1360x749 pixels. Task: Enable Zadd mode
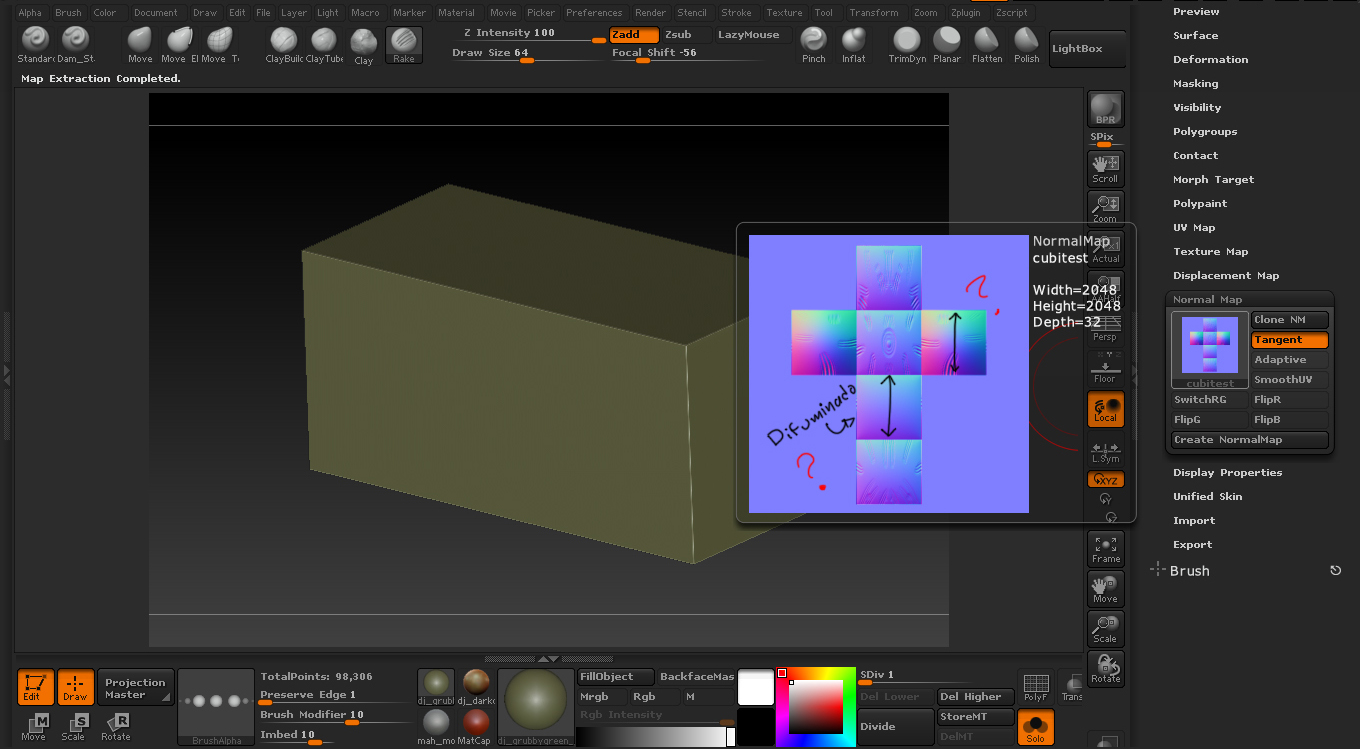click(x=634, y=35)
